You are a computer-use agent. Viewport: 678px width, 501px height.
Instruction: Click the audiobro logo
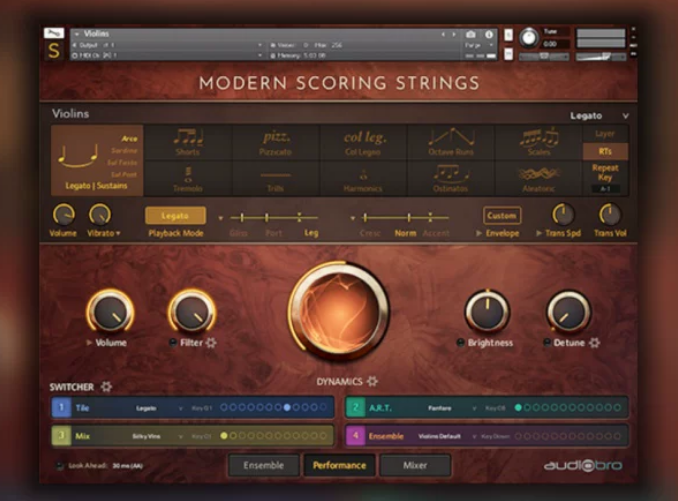tap(583, 466)
